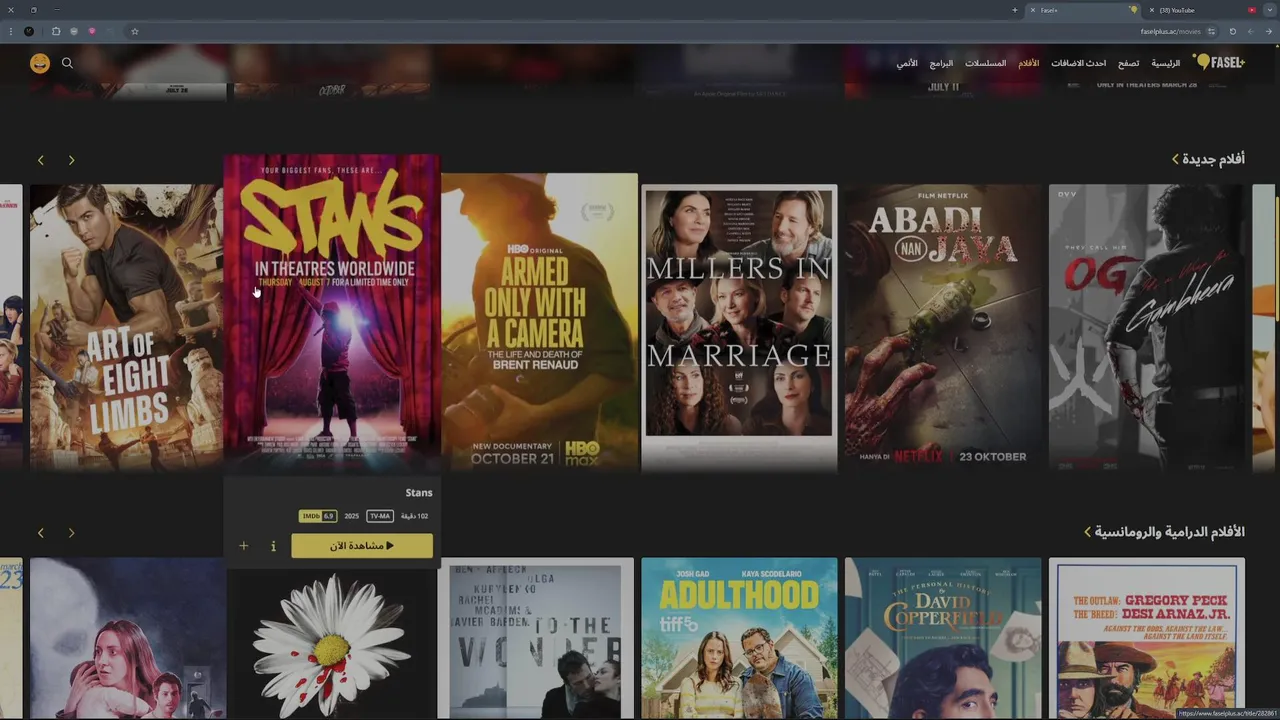The height and width of the screenshot is (720, 1280).
Task: Switch to the (38) YouTube browser tab
Action: pyautogui.click(x=1200, y=10)
